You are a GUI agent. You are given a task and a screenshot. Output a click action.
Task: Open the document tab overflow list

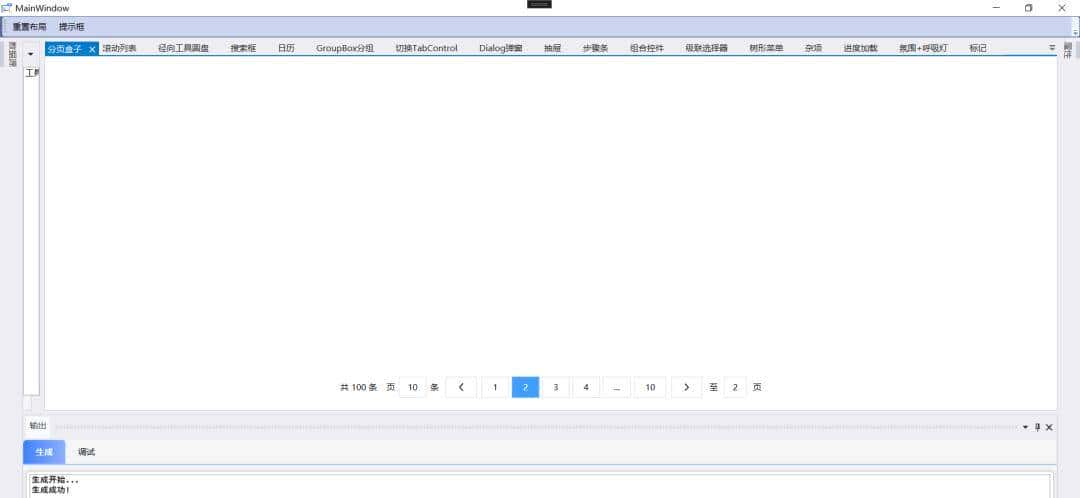[1052, 48]
